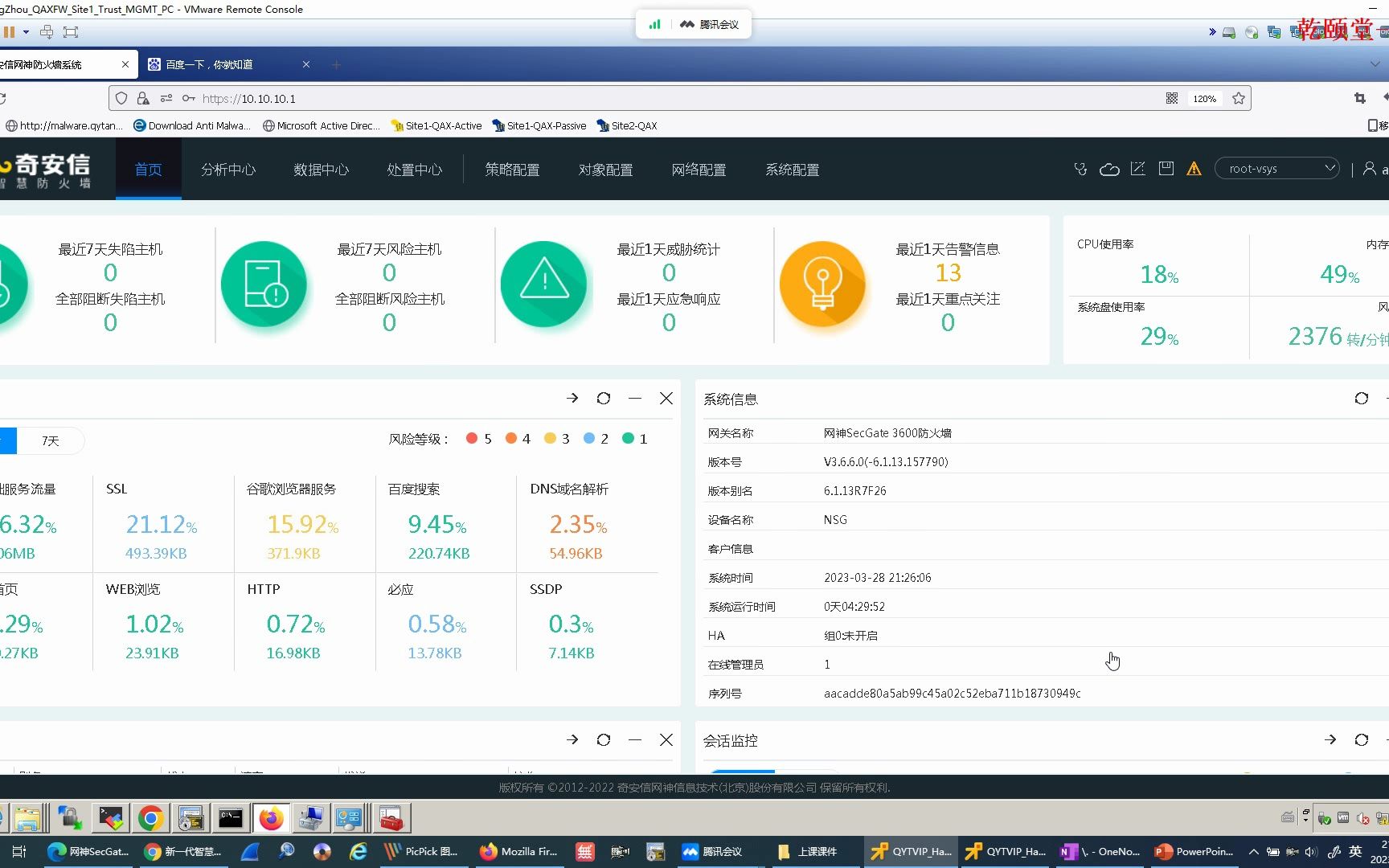
Task: Open the Site1-QAX-Active bookmark
Action: click(436, 125)
